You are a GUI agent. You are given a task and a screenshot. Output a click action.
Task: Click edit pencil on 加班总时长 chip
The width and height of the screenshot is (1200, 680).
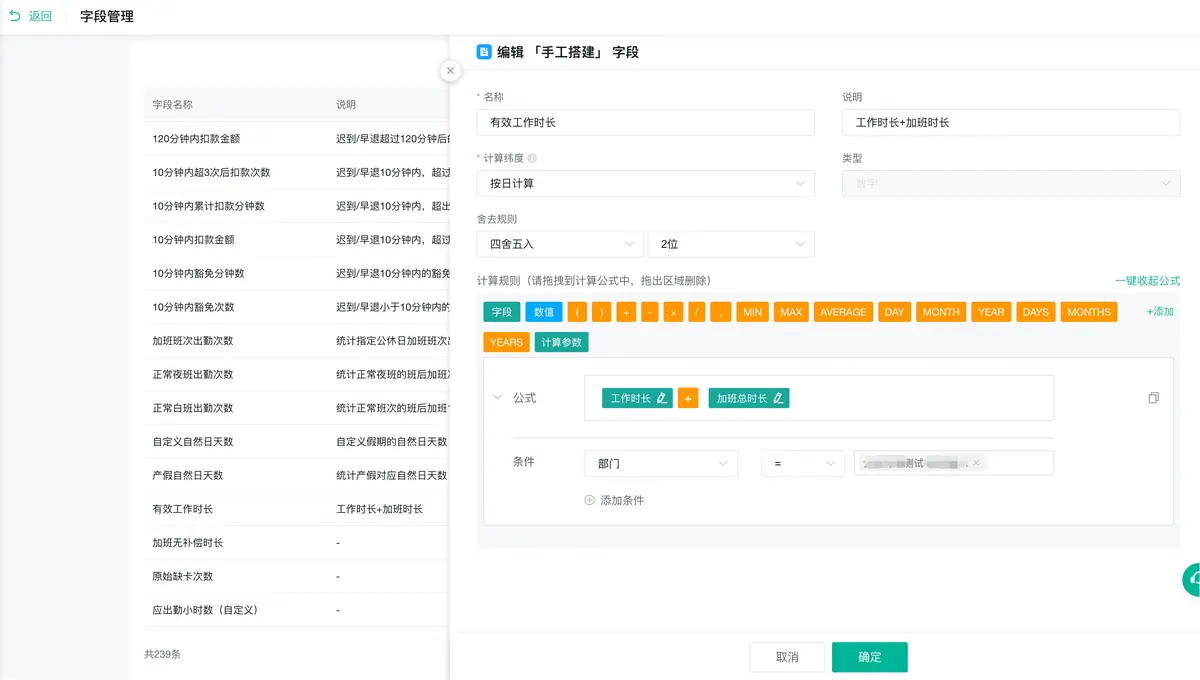pyautogui.click(x=778, y=398)
